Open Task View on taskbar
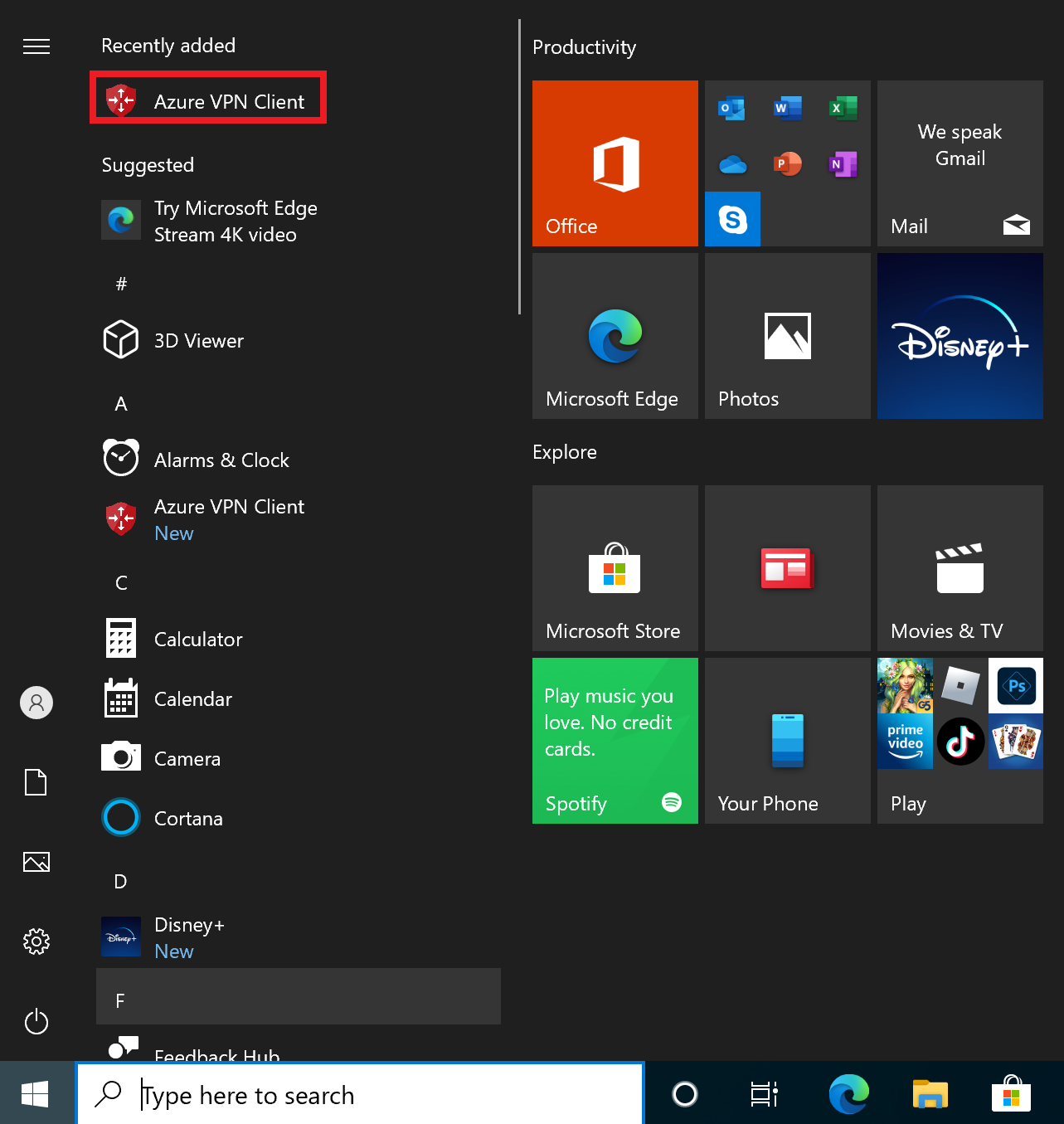 click(765, 1094)
